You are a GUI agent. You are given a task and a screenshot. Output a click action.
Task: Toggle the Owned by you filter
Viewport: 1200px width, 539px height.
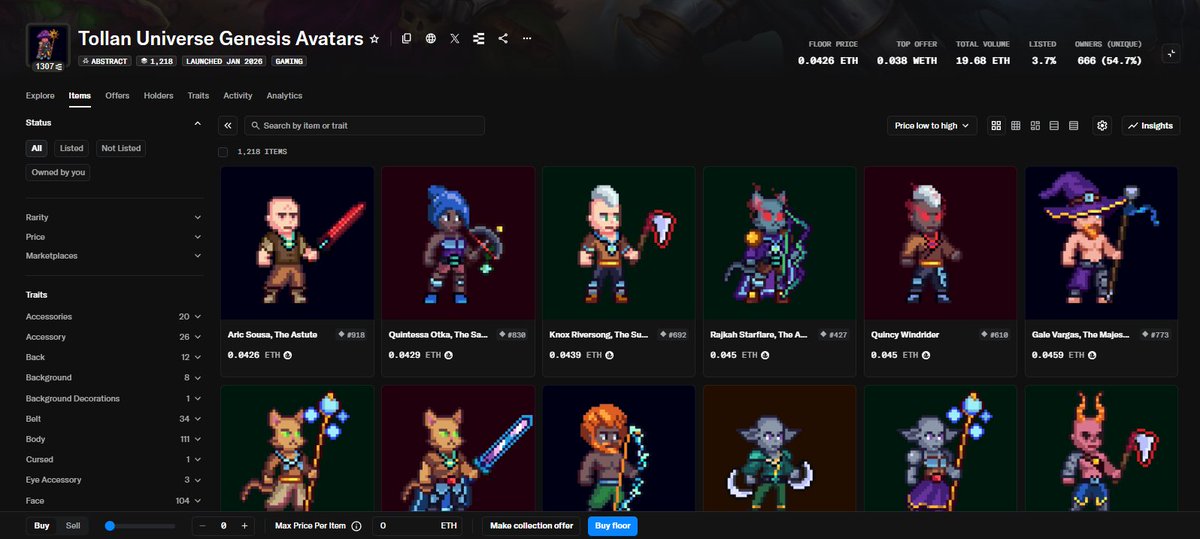coord(59,172)
